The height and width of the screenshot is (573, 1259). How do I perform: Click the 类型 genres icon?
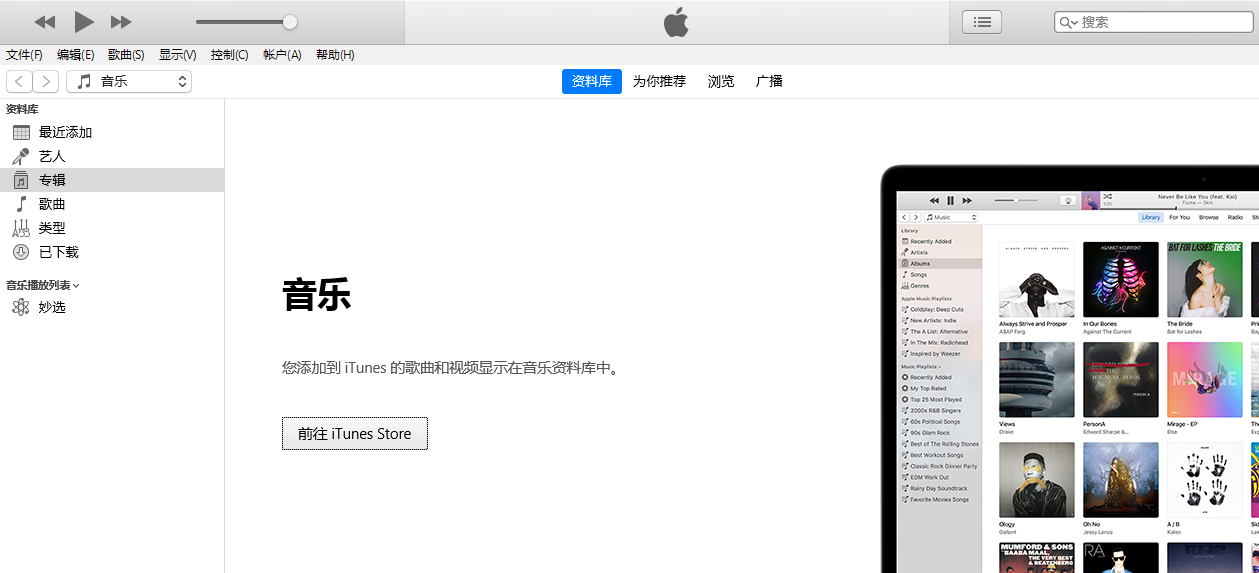point(21,228)
